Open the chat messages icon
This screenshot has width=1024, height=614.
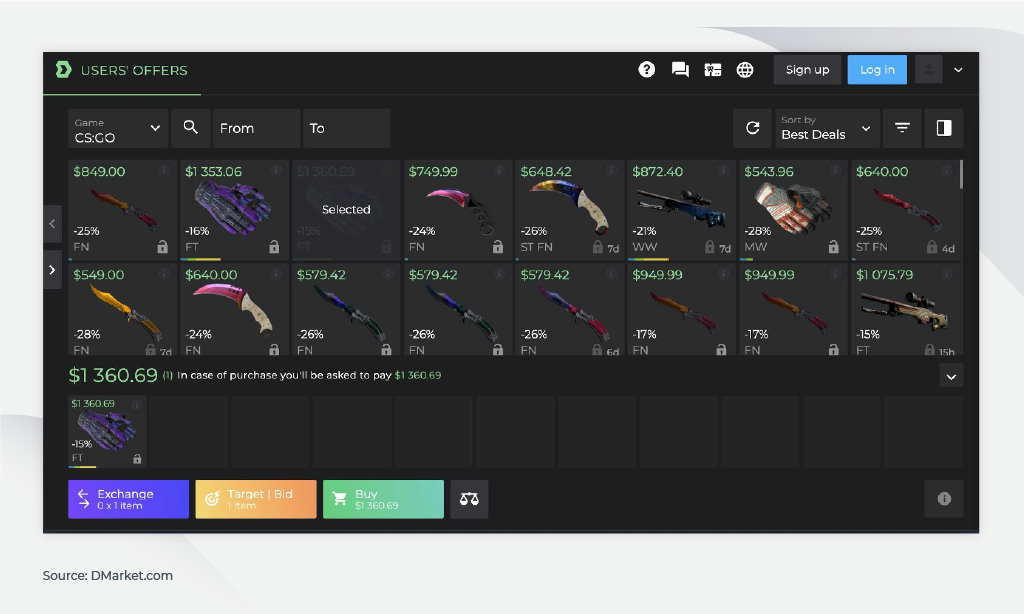[680, 70]
